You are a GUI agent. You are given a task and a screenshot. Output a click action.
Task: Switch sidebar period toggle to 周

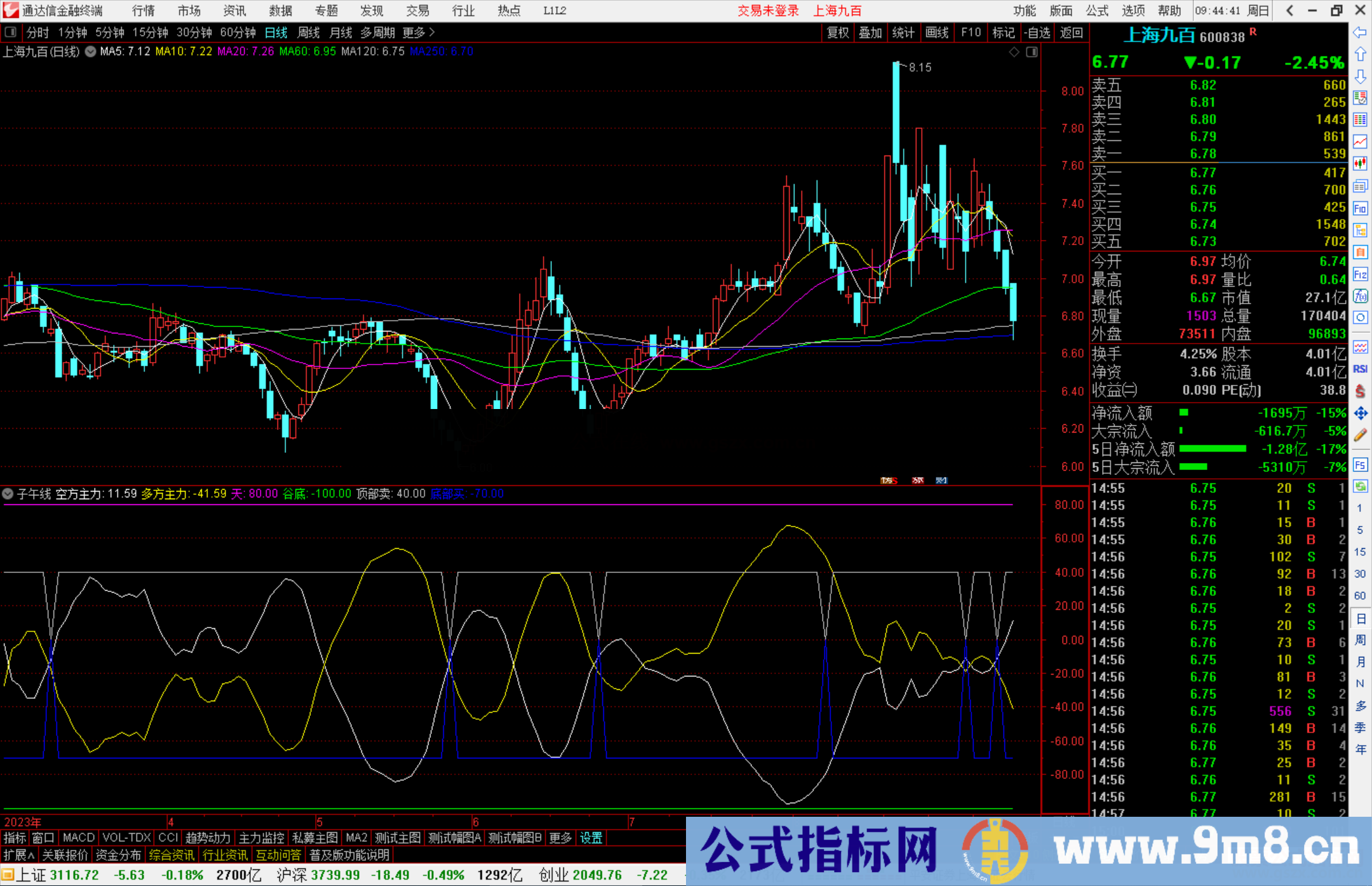(1361, 638)
